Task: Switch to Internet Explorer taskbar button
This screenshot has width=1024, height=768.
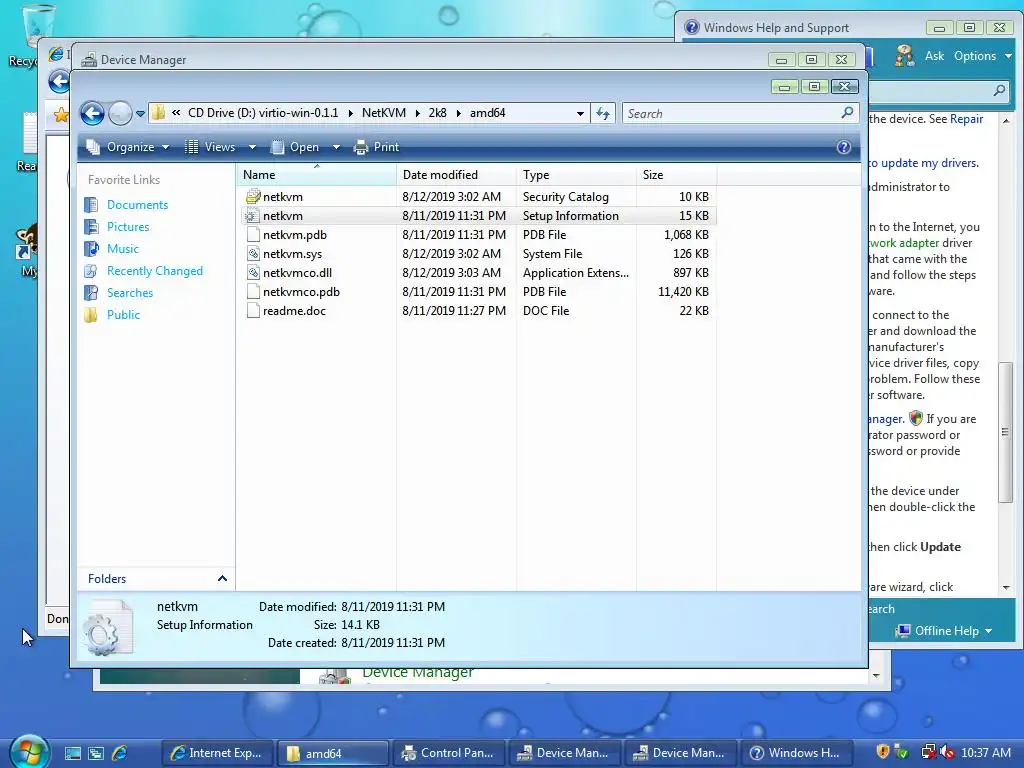Action: coord(217,753)
